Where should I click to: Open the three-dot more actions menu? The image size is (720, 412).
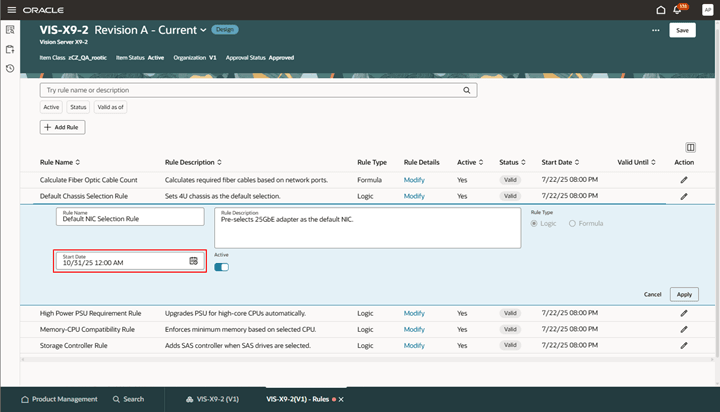click(x=655, y=30)
